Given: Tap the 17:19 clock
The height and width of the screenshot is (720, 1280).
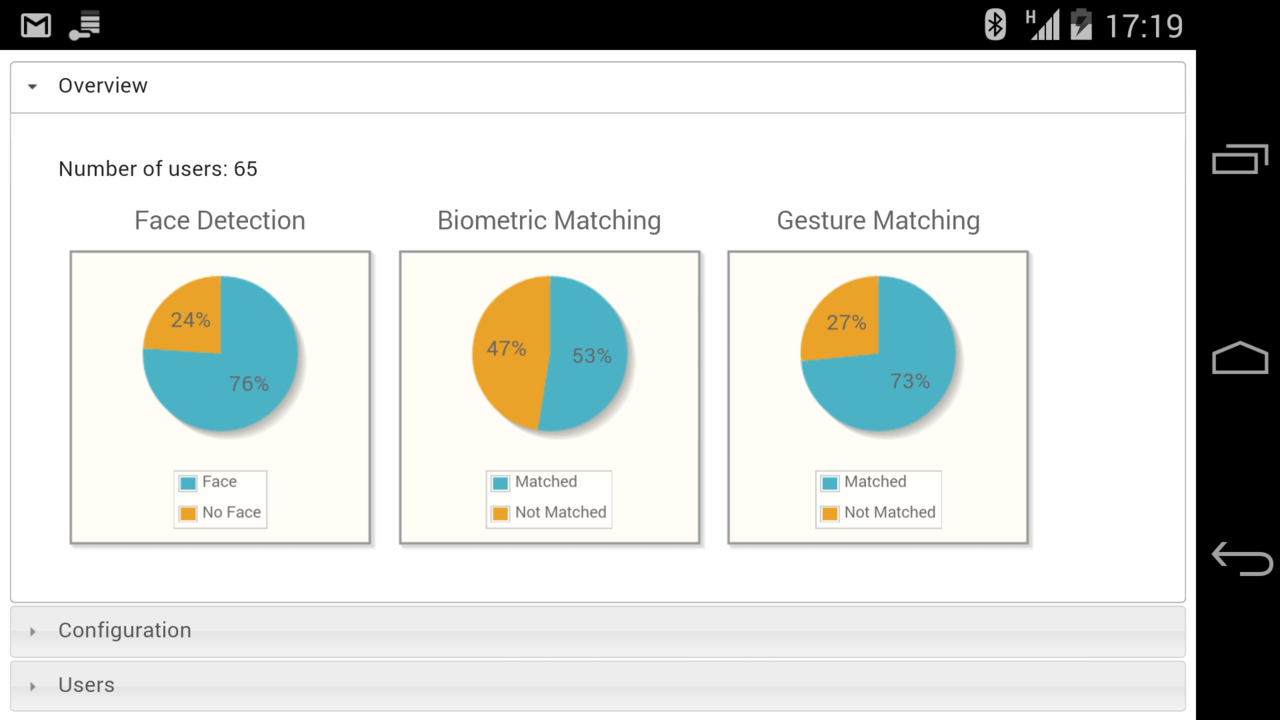Looking at the screenshot, I should click(1144, 25).
